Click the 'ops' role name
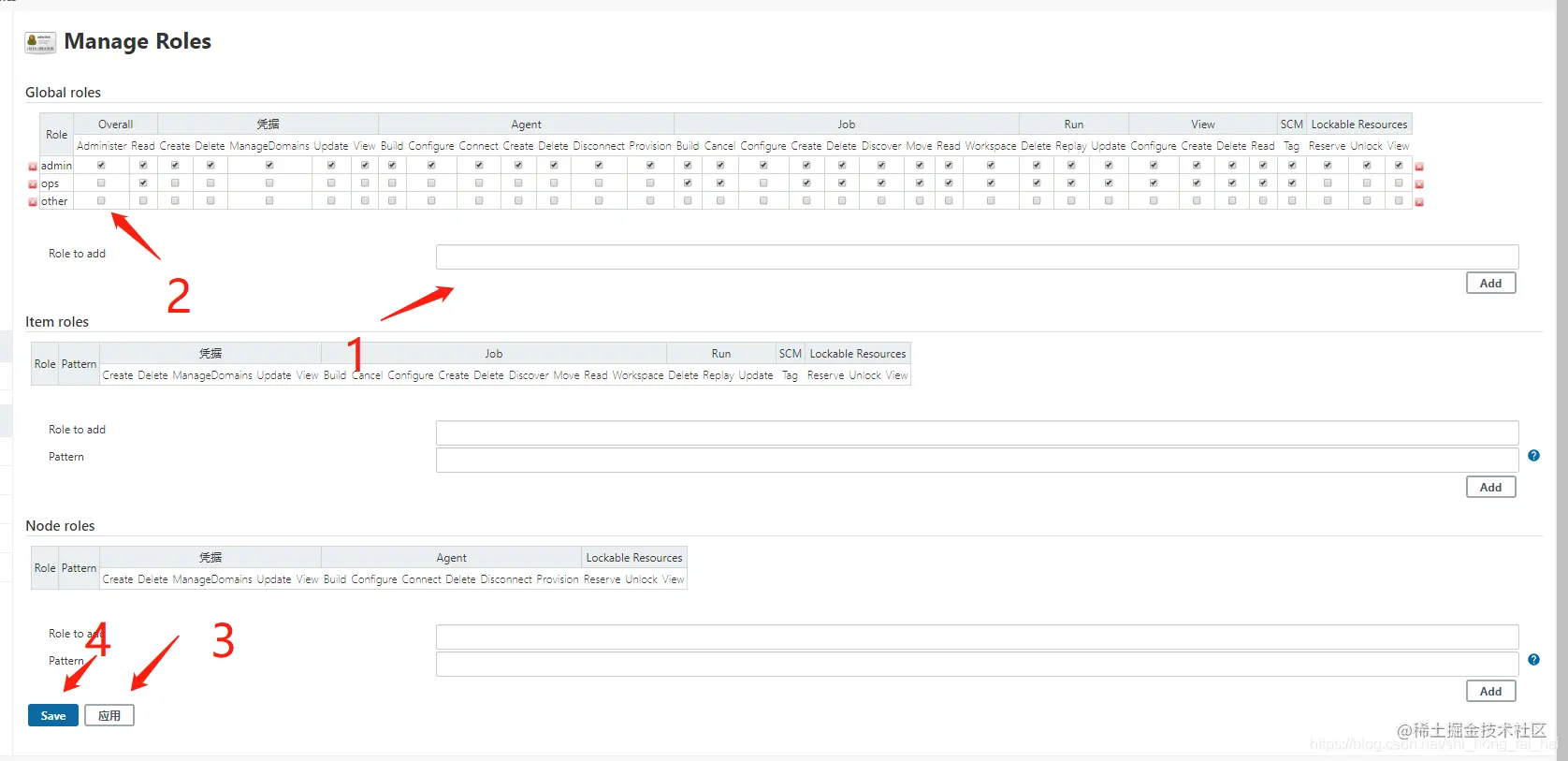This screenshot has height=761, width=1568. 50,184
